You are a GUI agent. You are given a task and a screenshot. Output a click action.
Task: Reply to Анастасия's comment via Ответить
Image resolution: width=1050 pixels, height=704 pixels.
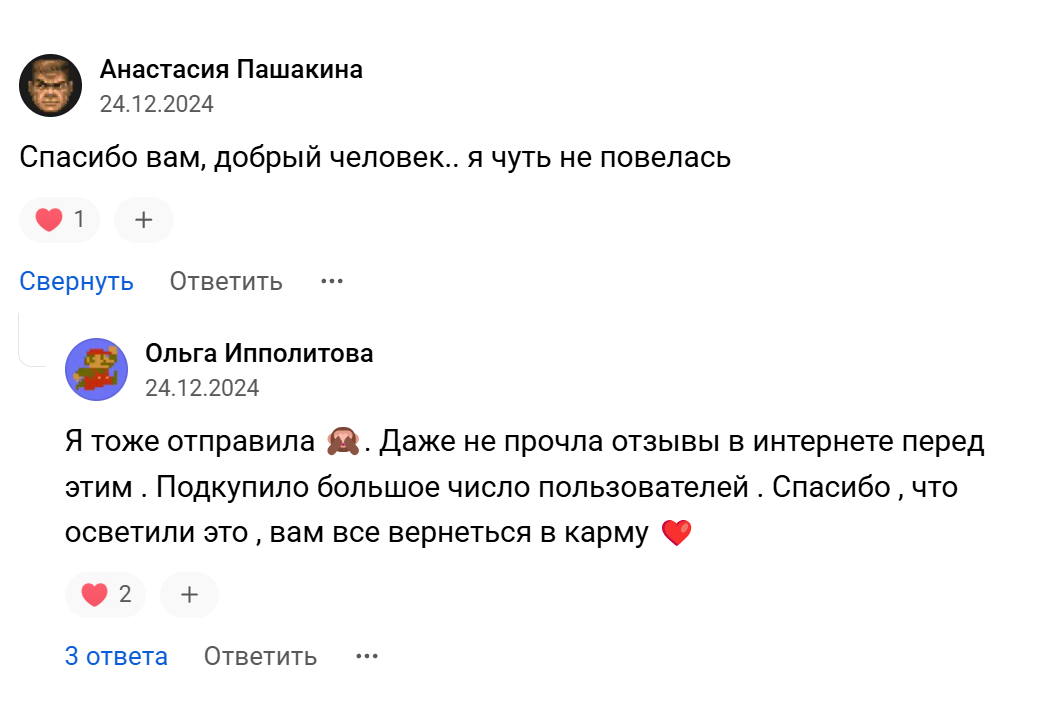(x=226, y=281)
